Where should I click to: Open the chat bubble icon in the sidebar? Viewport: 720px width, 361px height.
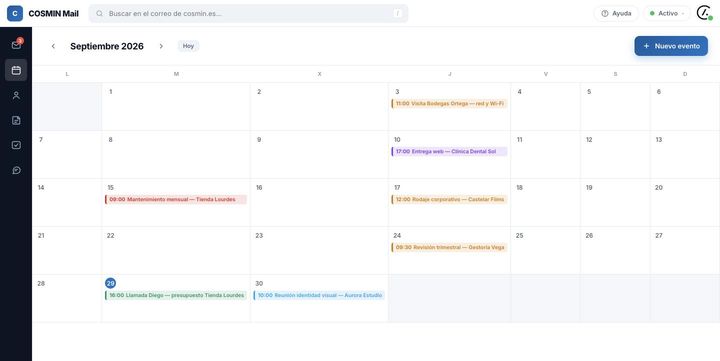click(x=16, y=170)
